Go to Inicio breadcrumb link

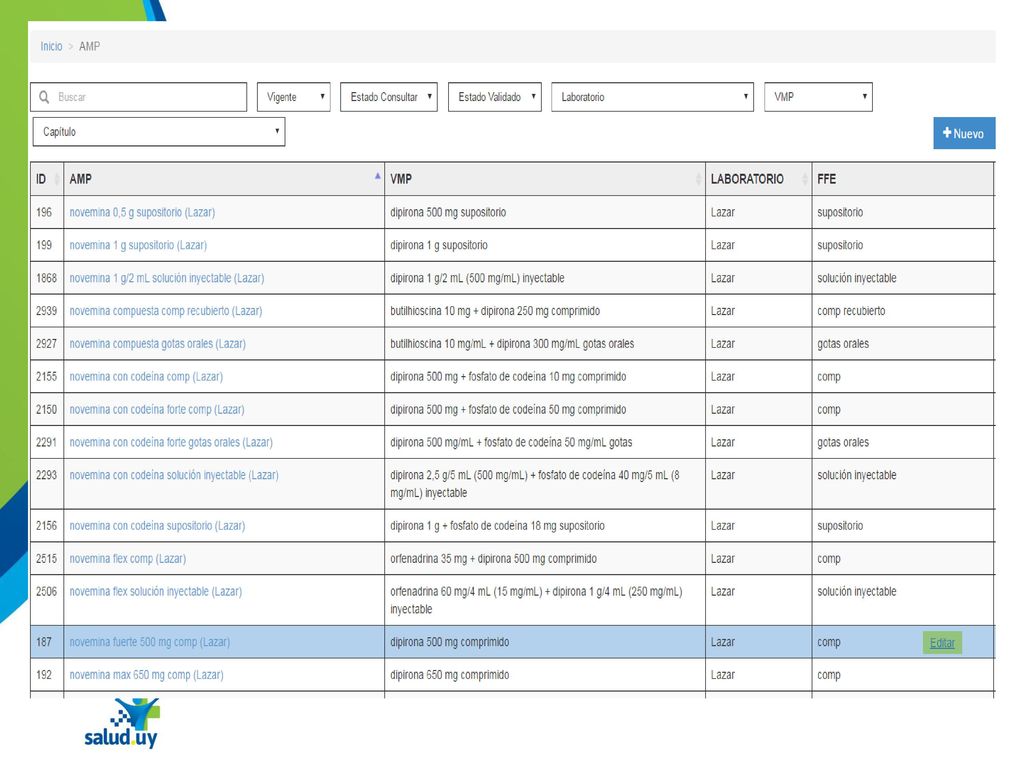51,46
